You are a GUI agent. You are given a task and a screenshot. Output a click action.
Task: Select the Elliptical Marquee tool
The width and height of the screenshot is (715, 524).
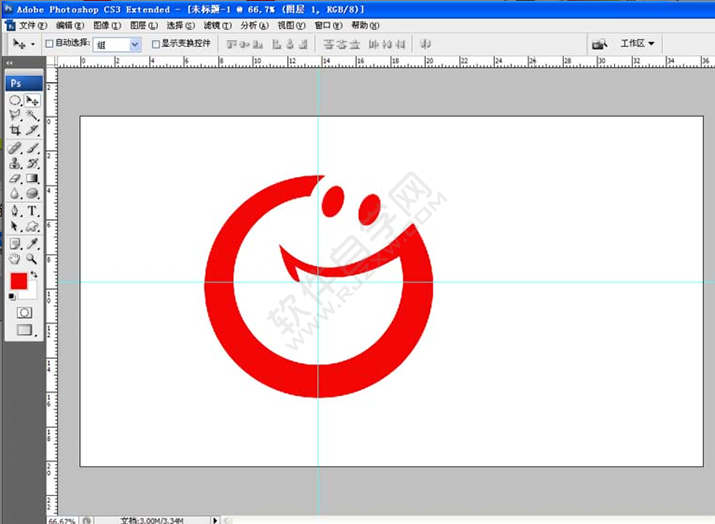pyautogui.click(x=15, y=101)
